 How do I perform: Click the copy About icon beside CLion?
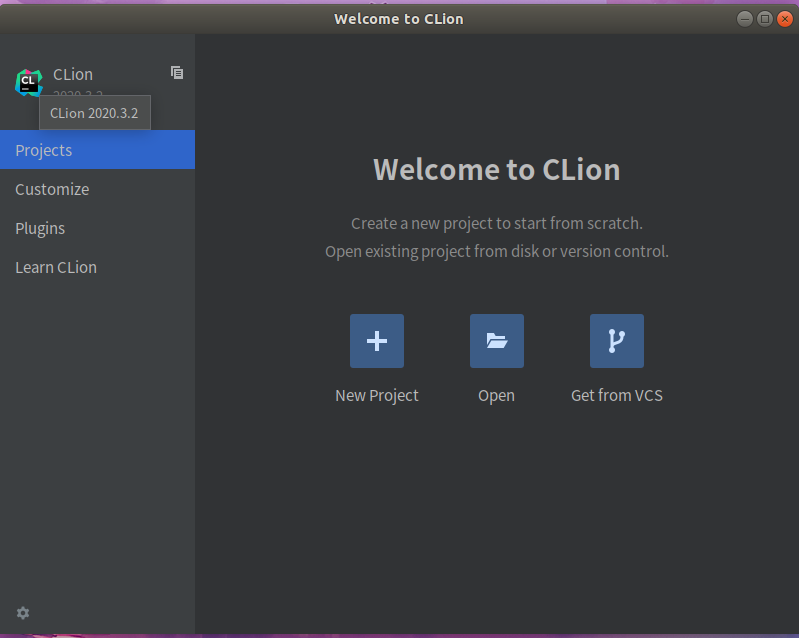point(177,73)
